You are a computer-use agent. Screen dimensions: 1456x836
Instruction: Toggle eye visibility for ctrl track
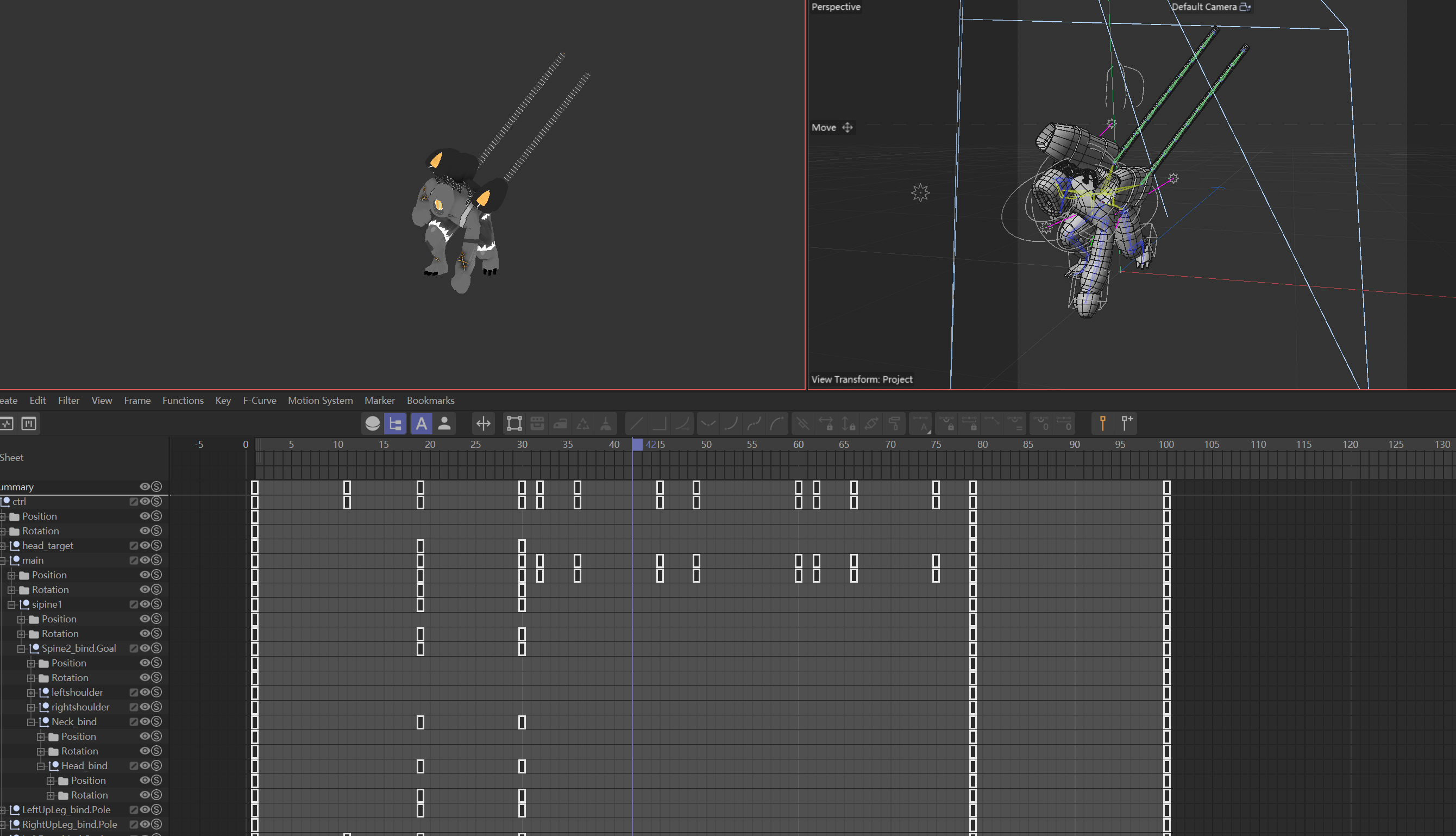click(145, 501)
